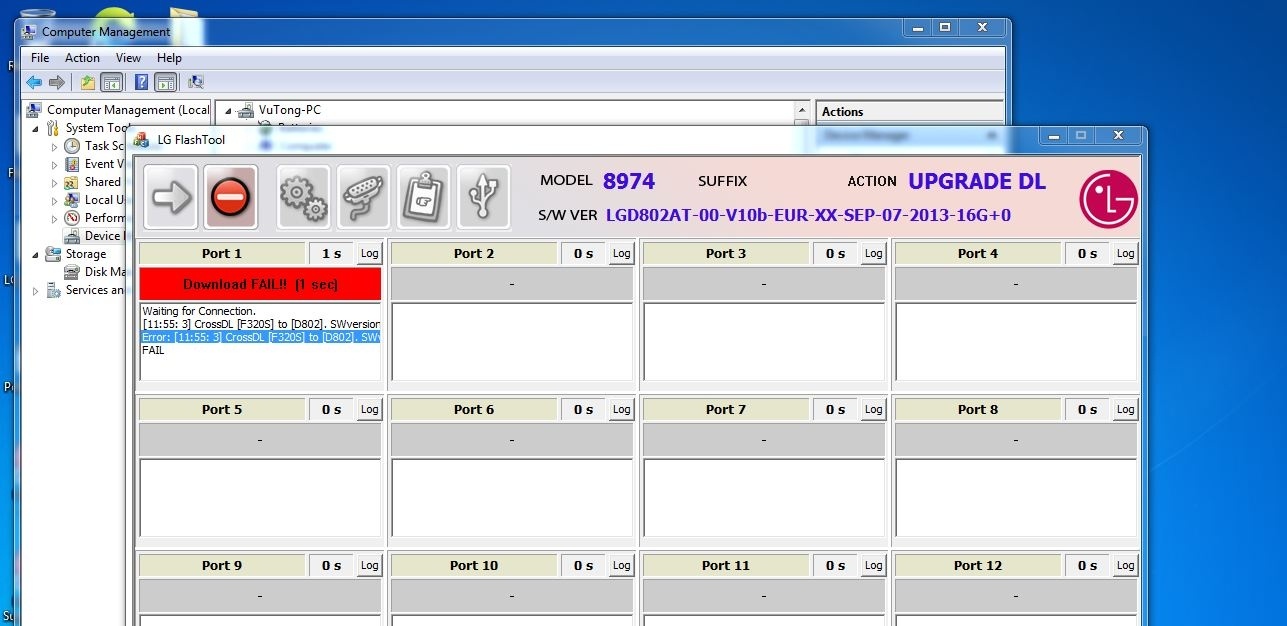Open the clipboard icon in FlashTool toolbar
This screenshot has height=626, width=1287.
pos(423,196)
